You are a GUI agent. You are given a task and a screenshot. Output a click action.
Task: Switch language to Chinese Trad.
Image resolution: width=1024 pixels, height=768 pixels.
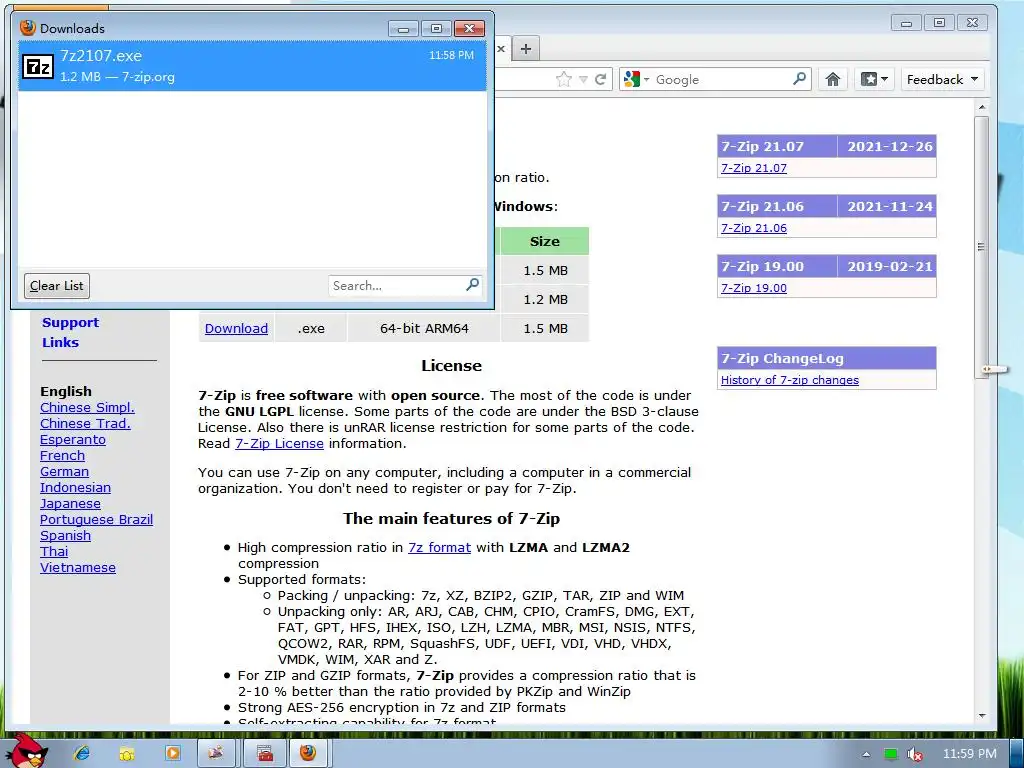tap(85, 423)
